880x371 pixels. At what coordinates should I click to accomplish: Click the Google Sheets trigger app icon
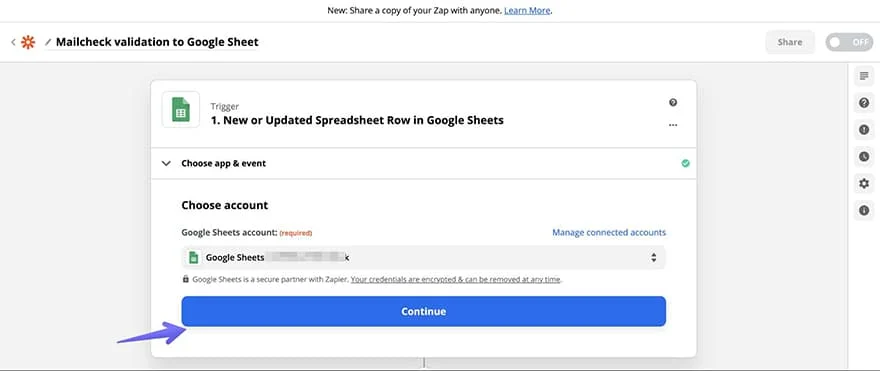[181, 109]
